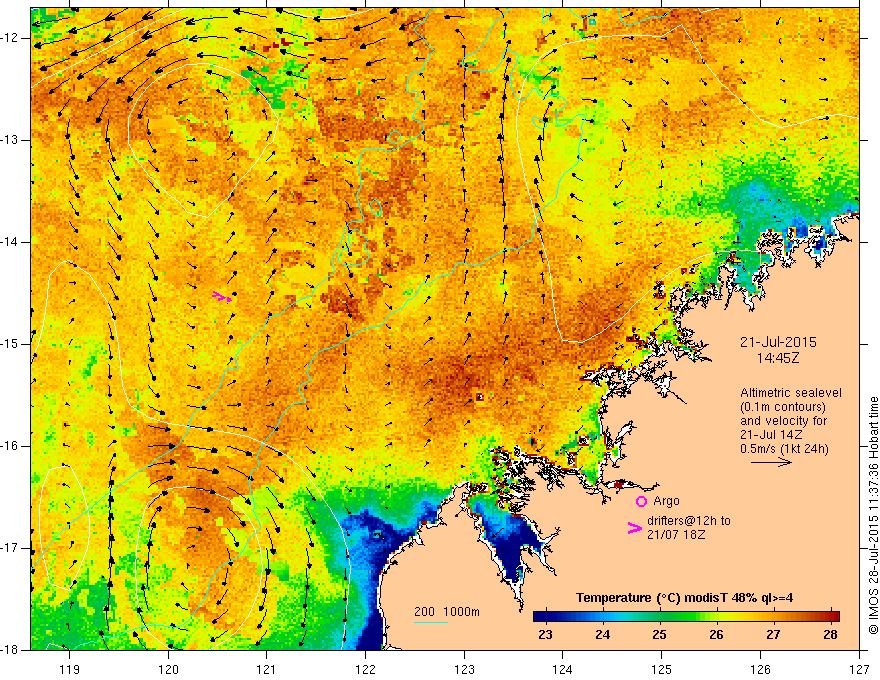Click the longitude label 125

(662, 669)
